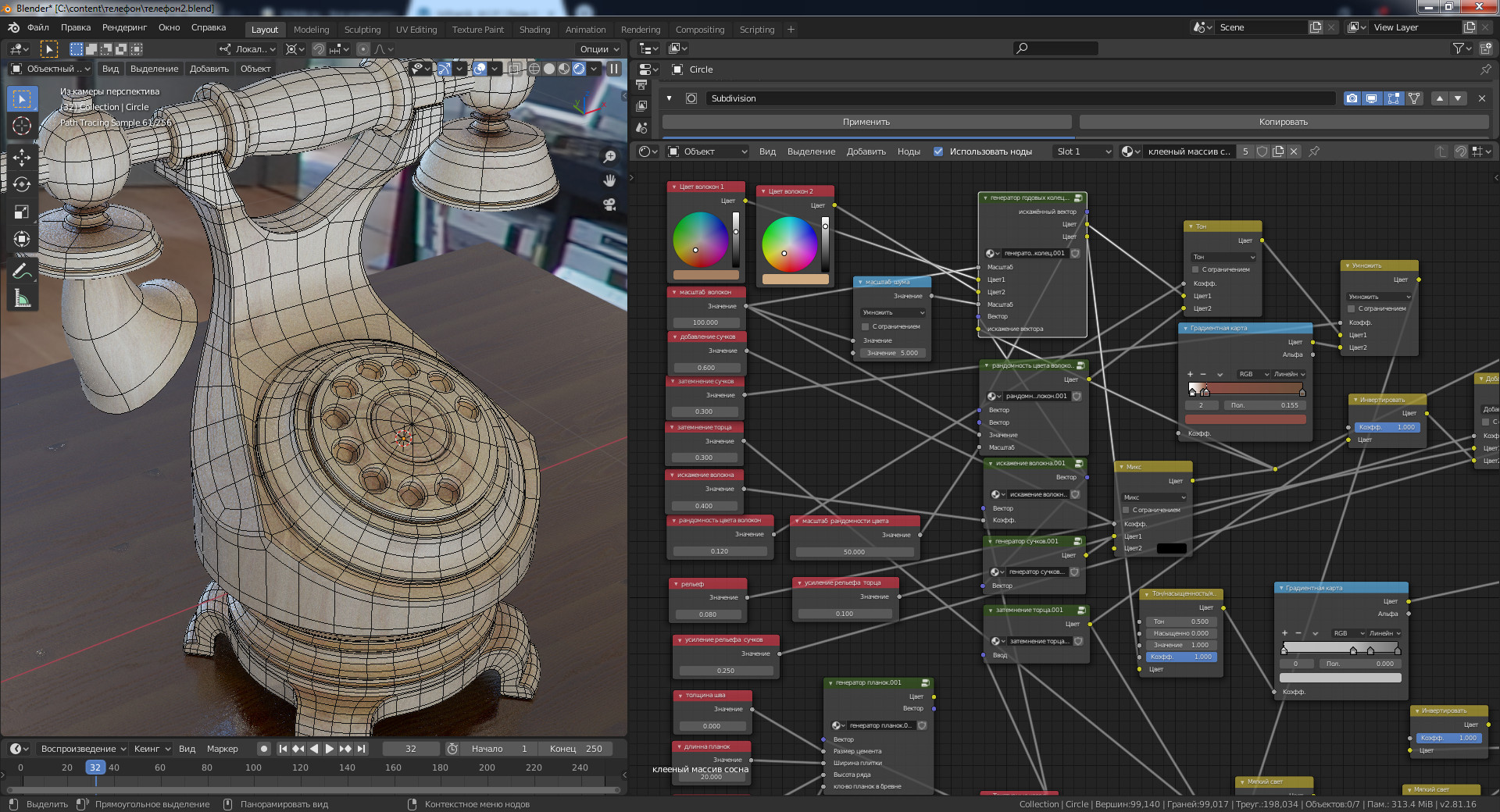Open the Slot 1 material slot dropdown

(1083, 151)
